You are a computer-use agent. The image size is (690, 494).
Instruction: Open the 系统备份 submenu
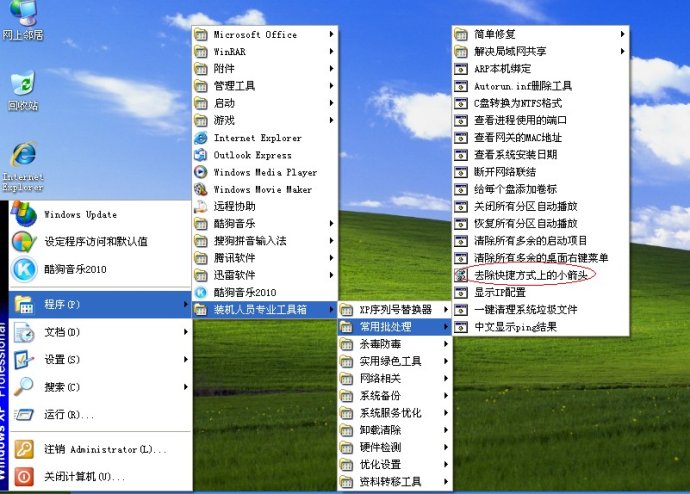[x=395, y=395]
